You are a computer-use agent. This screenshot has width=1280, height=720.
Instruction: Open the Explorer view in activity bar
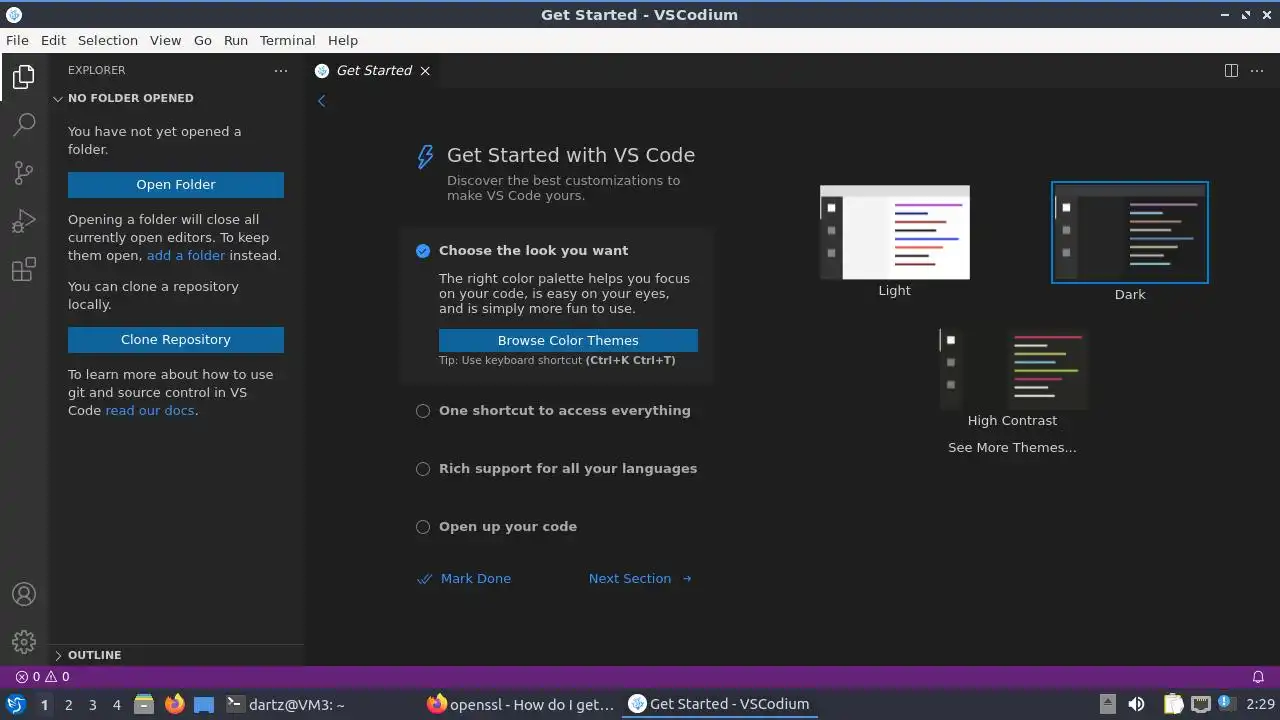click(x=24, y=77)
